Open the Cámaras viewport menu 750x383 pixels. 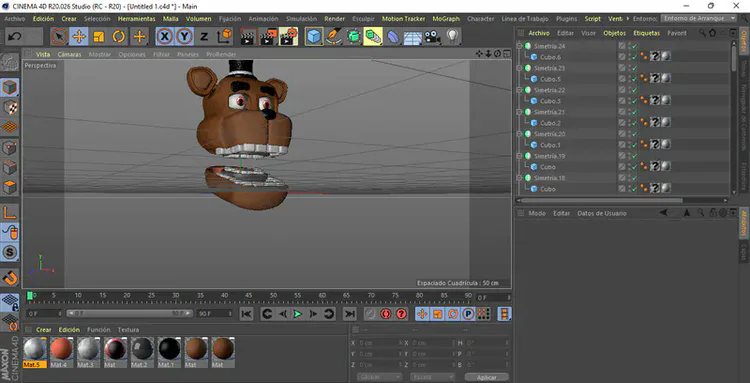pos(69,55)
